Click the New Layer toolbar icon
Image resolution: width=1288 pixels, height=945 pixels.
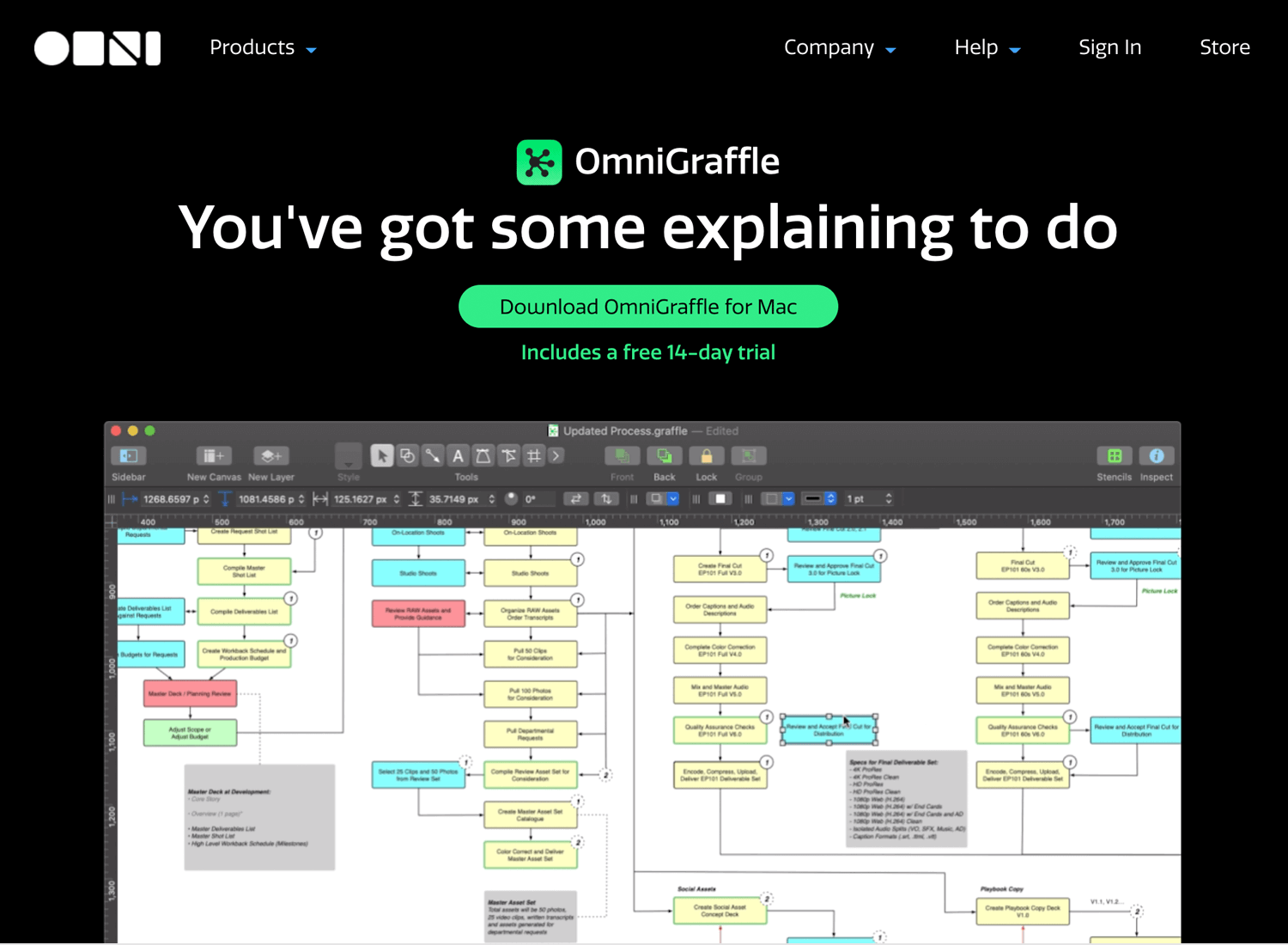coord(270,456)
